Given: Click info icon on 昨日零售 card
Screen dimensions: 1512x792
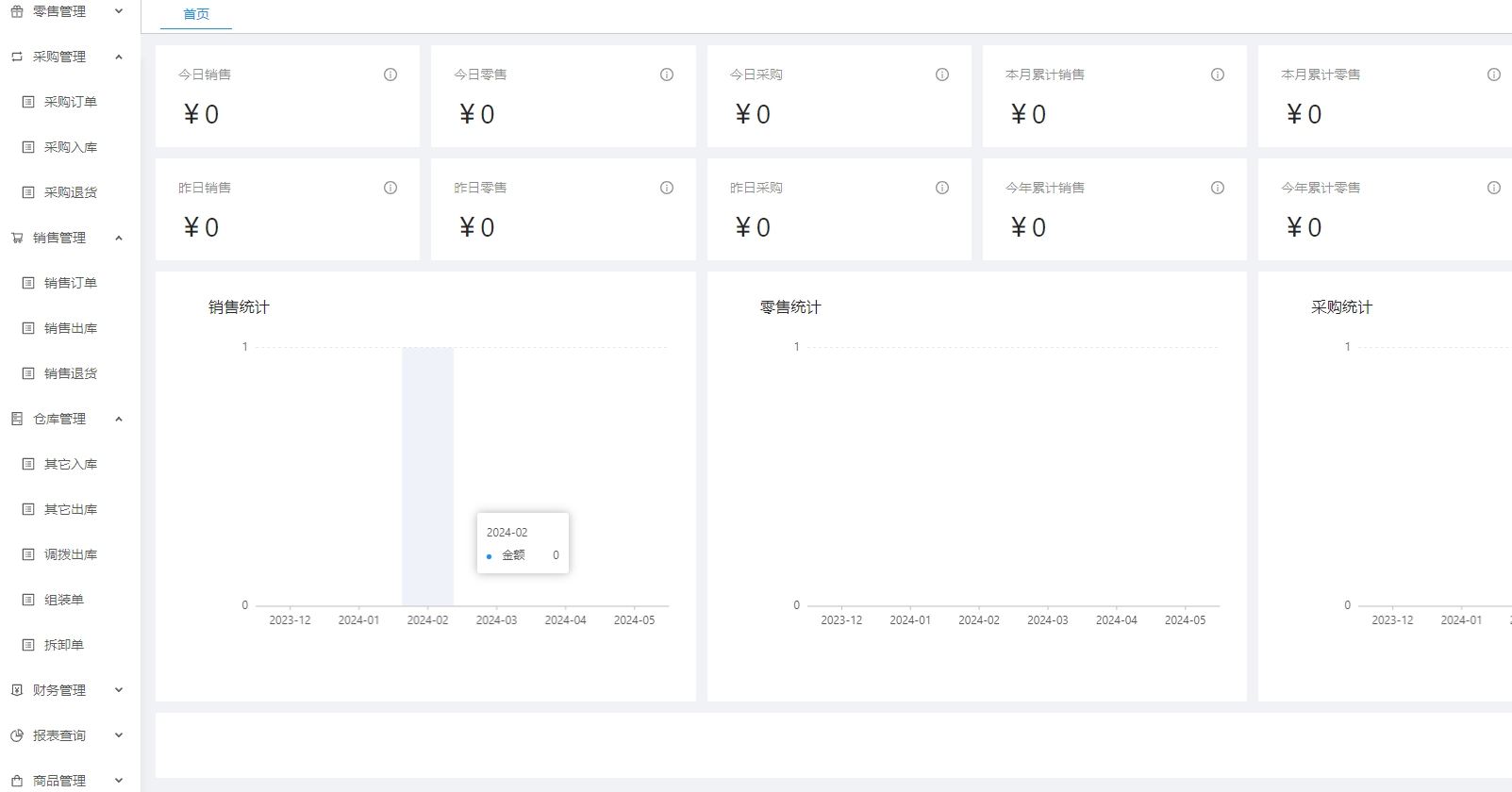Looking at the screenshot, I should point(667,188).
